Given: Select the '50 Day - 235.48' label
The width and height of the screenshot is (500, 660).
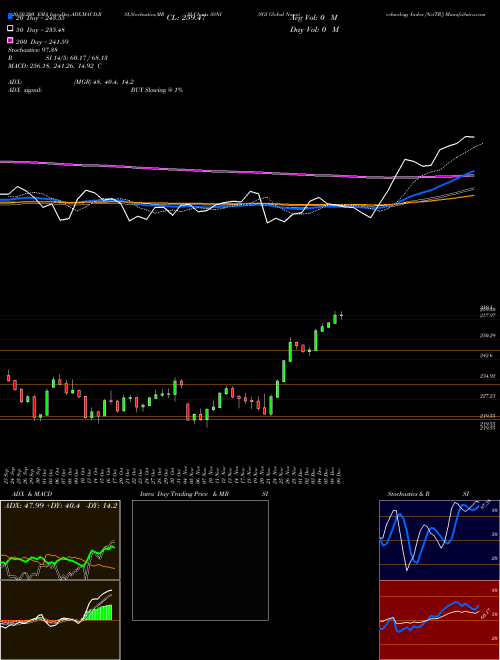Looking at the screenshot, I should point(41,29).
